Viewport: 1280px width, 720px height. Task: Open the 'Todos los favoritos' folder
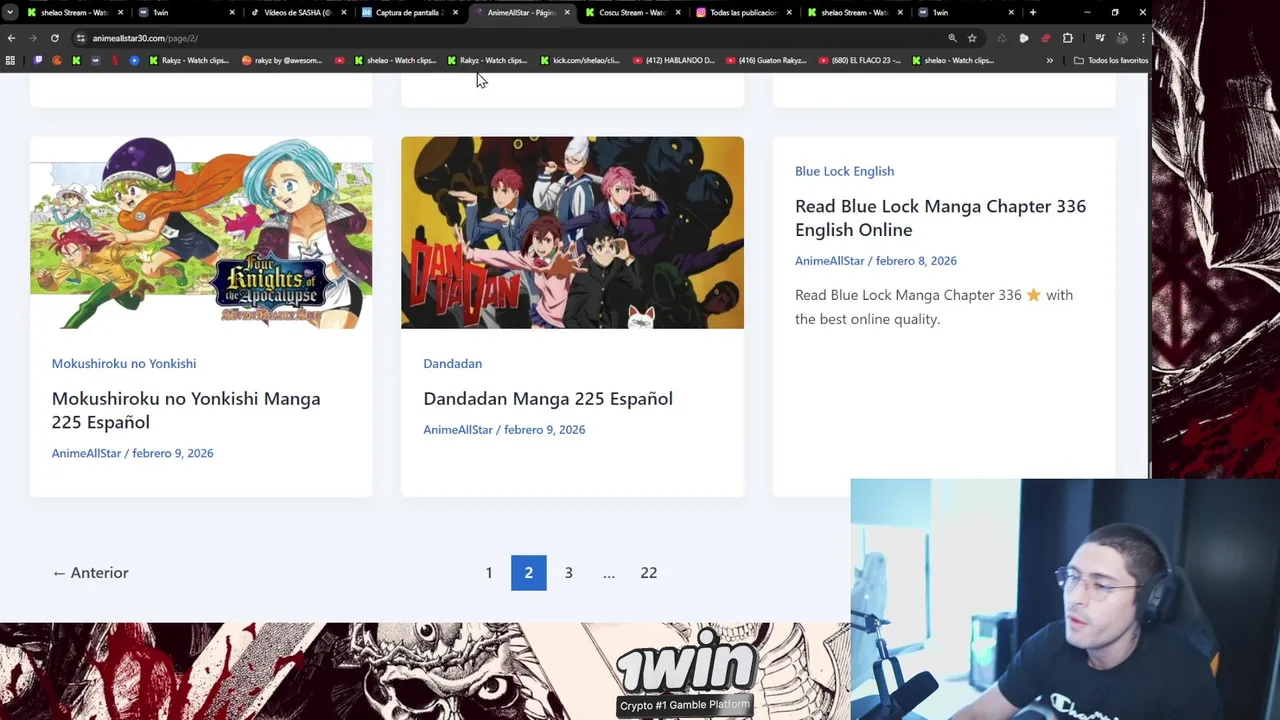coord(1111,60)
